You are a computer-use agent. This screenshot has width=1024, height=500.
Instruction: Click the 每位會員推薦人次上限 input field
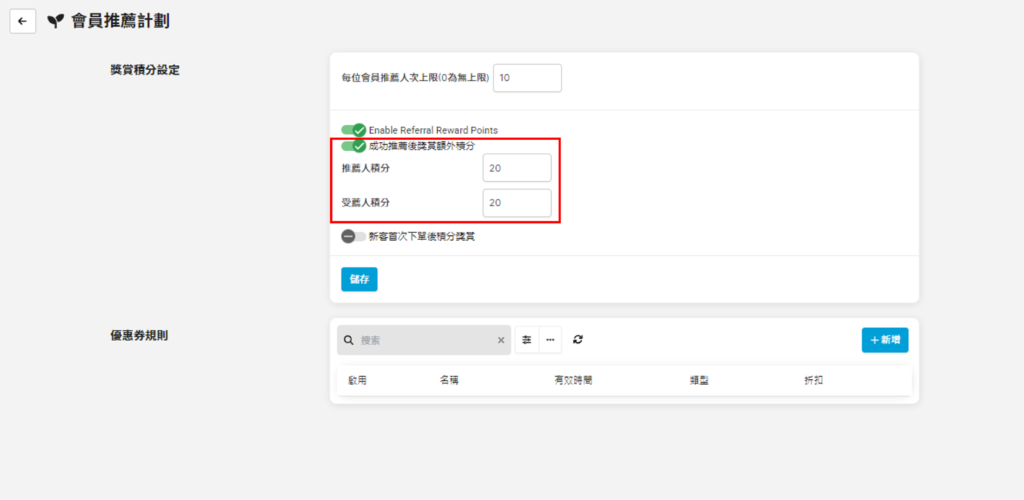click(x=527, y=78)
